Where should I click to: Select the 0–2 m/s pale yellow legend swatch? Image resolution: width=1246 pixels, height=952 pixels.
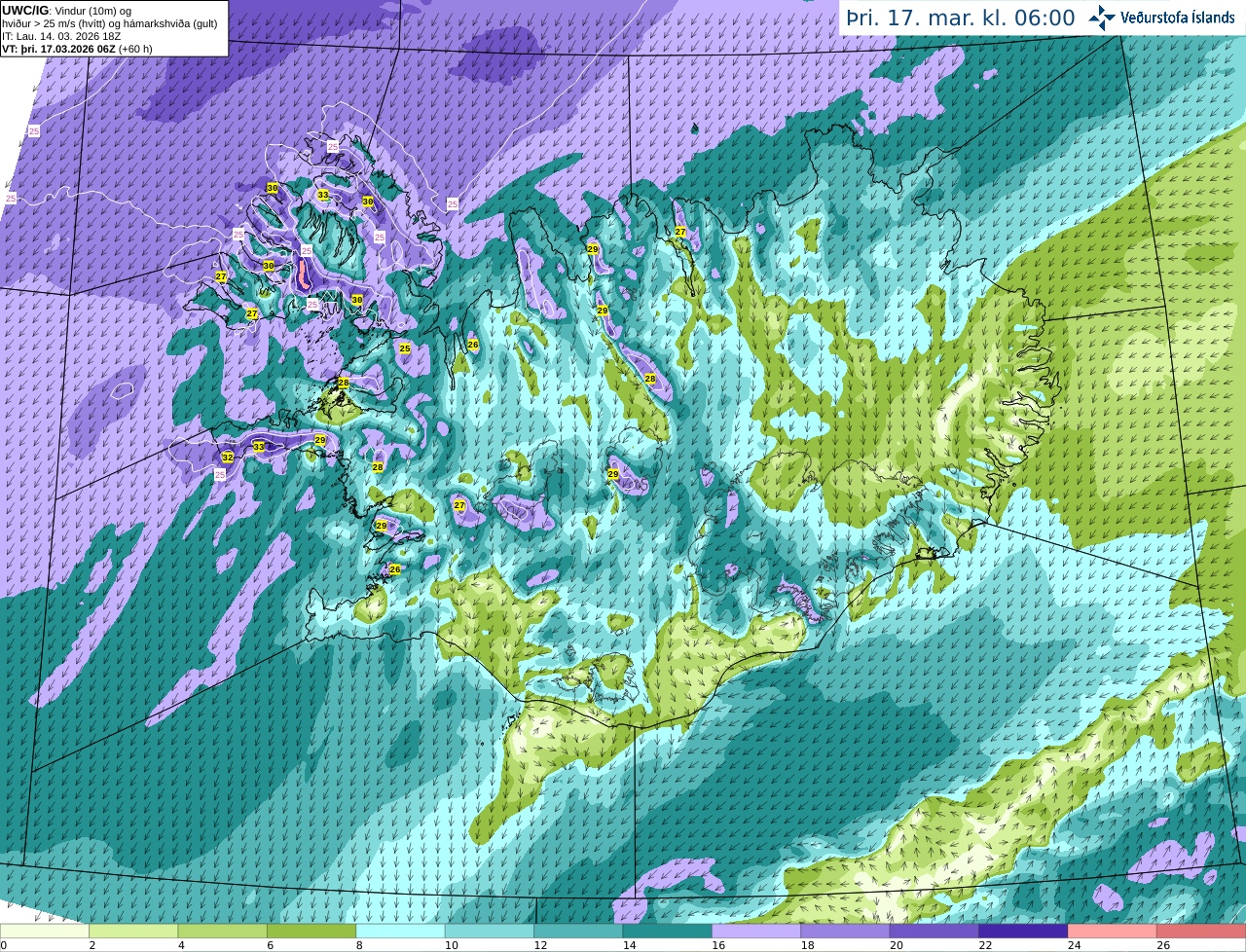coord(45,931)
